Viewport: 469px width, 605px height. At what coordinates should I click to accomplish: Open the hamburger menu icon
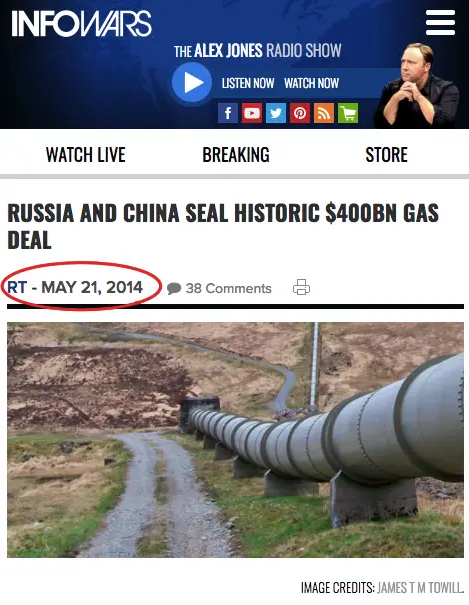click(x=440, y=22)
